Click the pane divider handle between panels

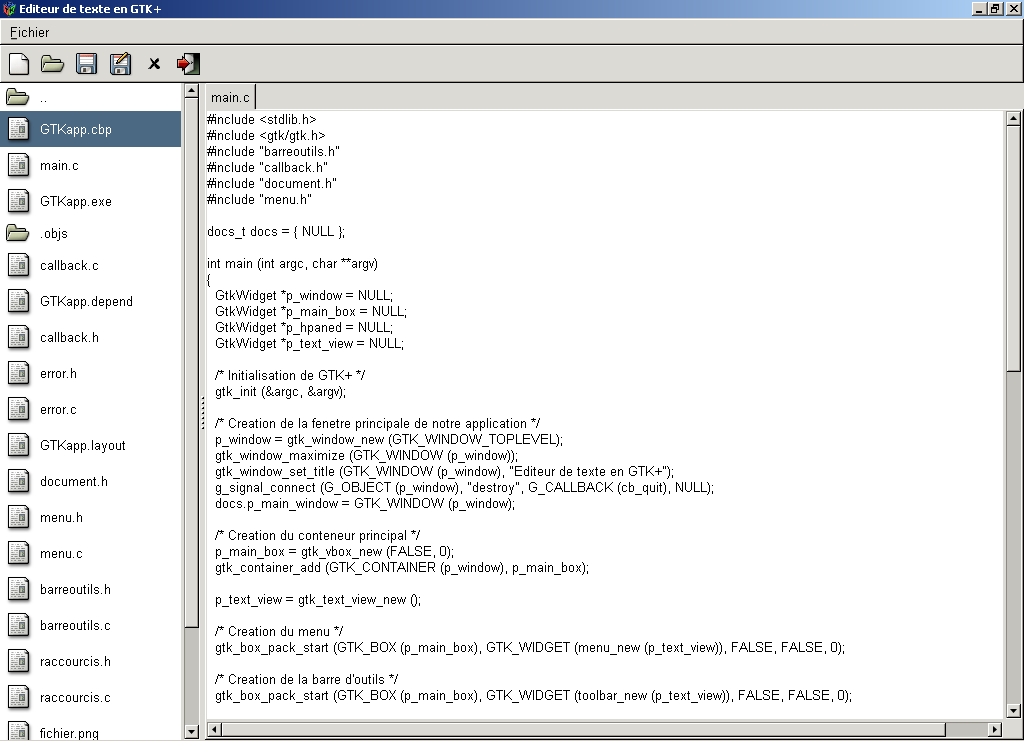(x=202, y=411)
